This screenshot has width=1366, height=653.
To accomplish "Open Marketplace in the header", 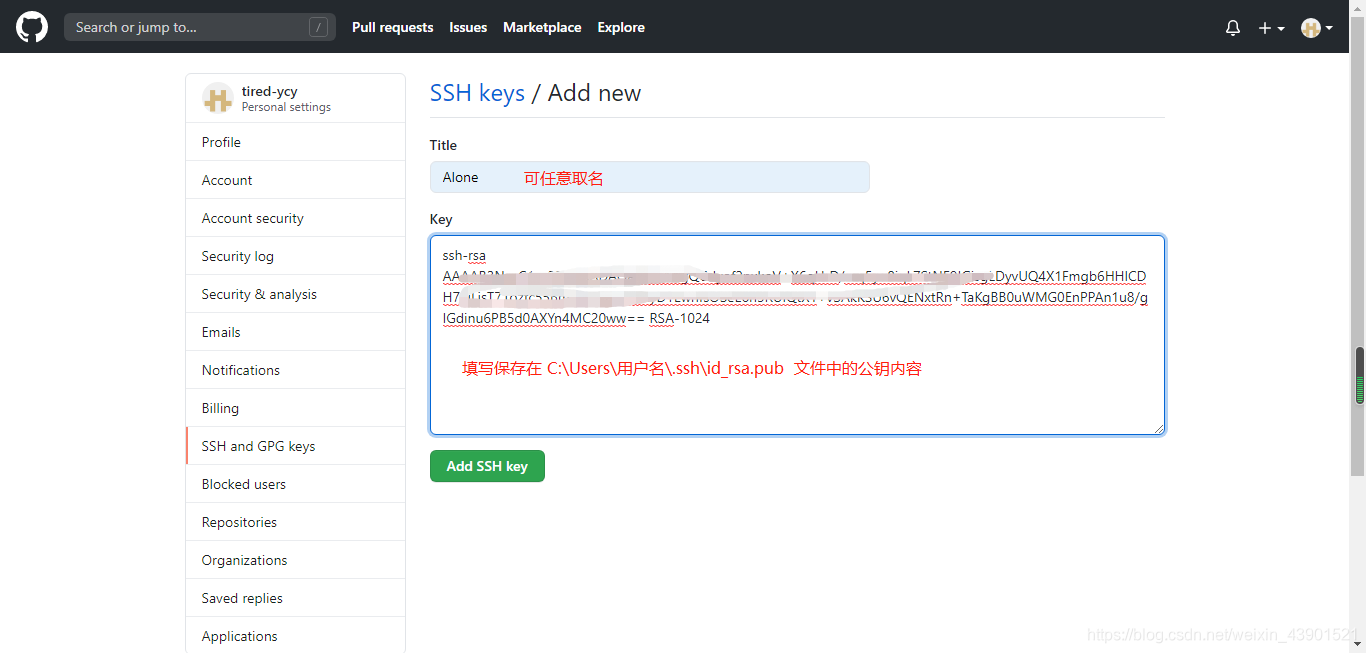I will (x=542, y=27).
